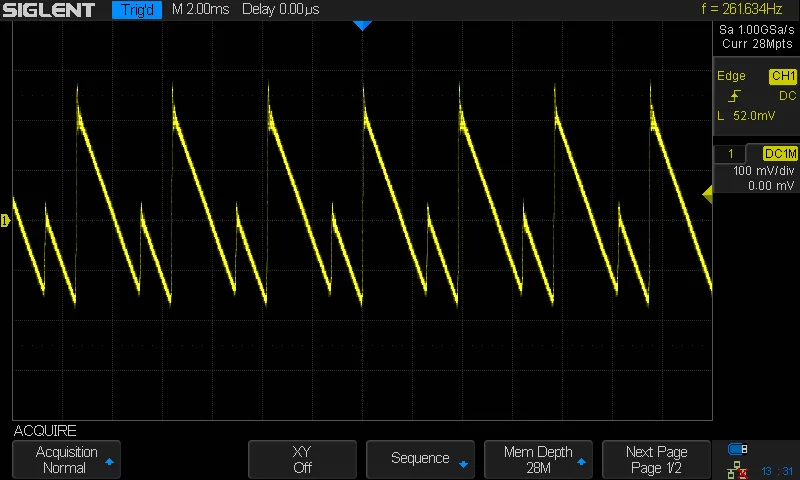This screenshot has height=480, width=800.
Task: Click the Mem Depth softkey blue arrow
Action: (x=581, y=462)
